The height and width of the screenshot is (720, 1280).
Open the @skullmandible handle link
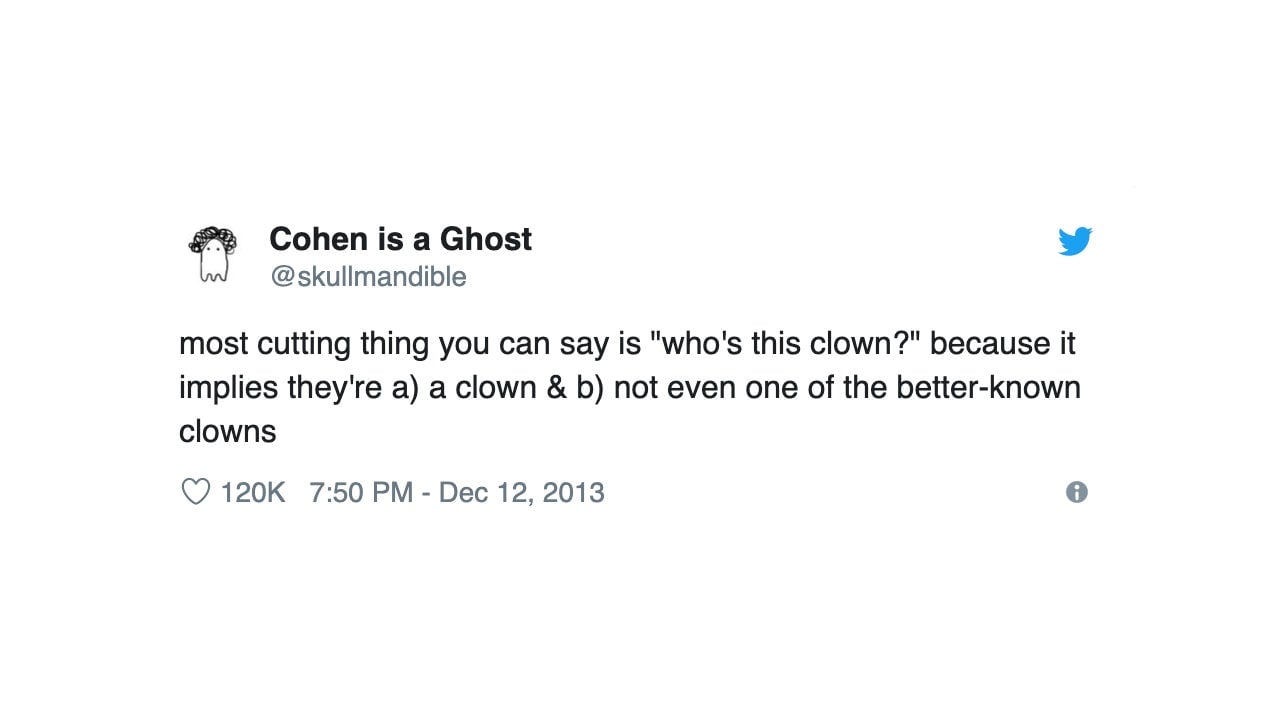point(368,276)
